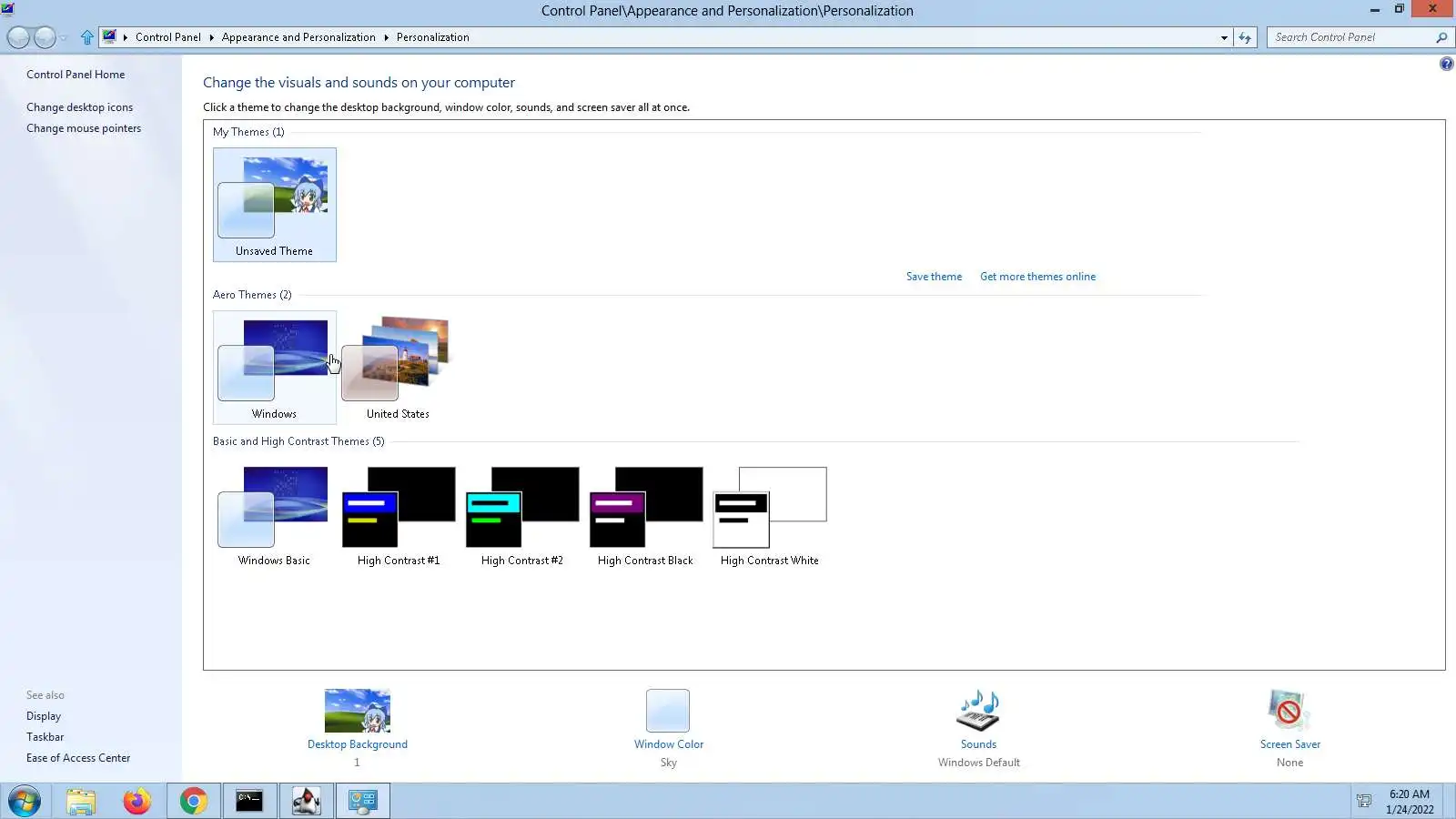
Task: Select High Contrast #2 theme
Action: (522, 516)
